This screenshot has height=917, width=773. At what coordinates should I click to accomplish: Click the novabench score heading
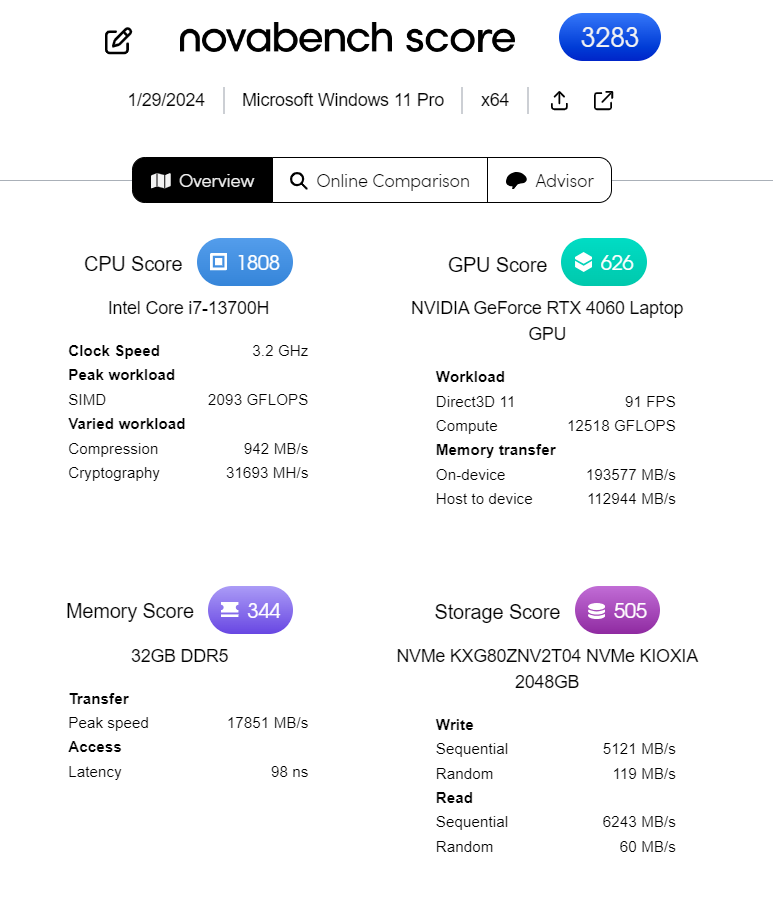point(347,39)
